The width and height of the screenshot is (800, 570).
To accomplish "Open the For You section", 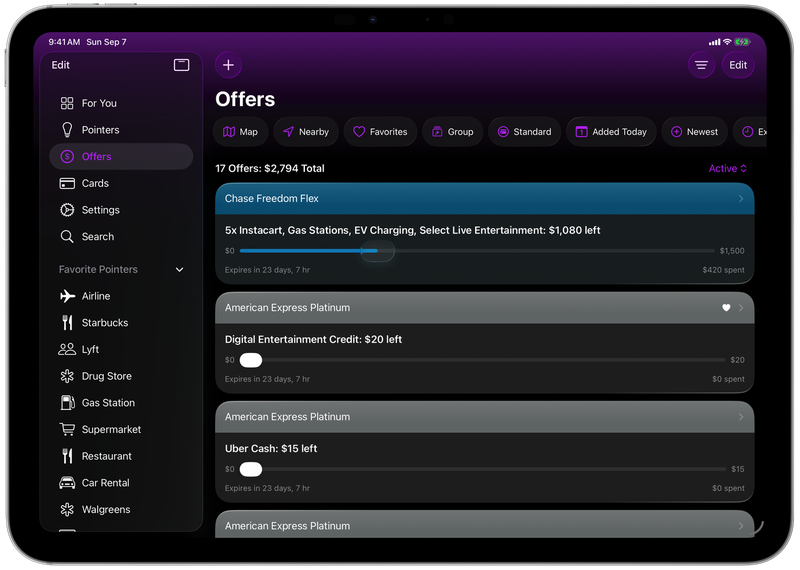I will click(121, 103).
